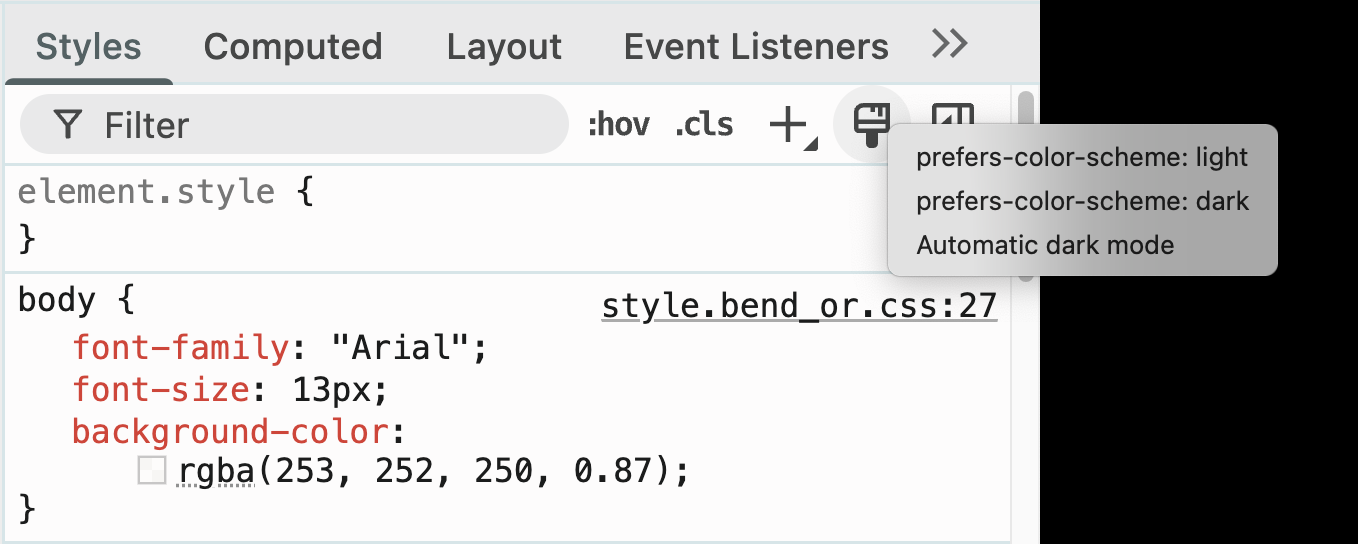Enable Automatic dark mode
The width and height of the screenshot is (1358, 544).
(1045, 245)
